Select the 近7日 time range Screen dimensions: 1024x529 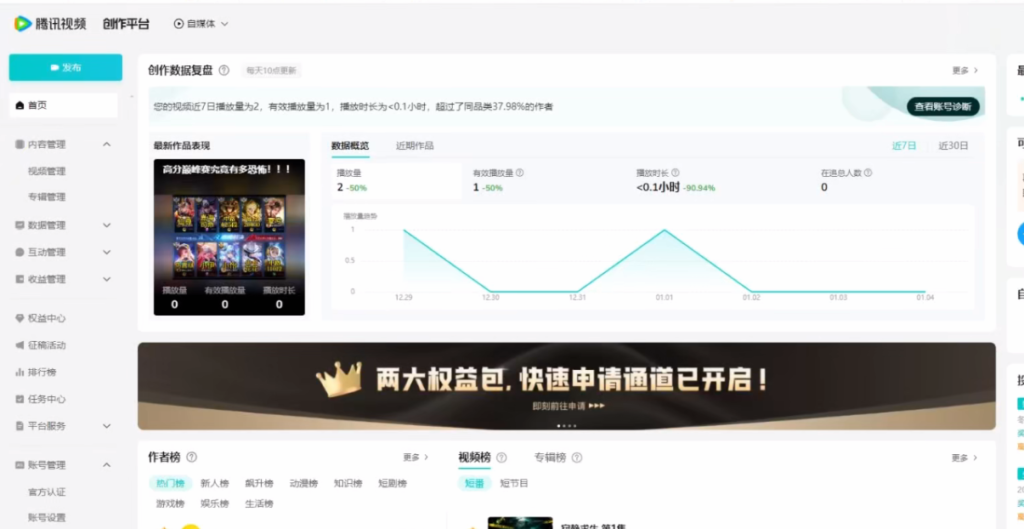904,146
